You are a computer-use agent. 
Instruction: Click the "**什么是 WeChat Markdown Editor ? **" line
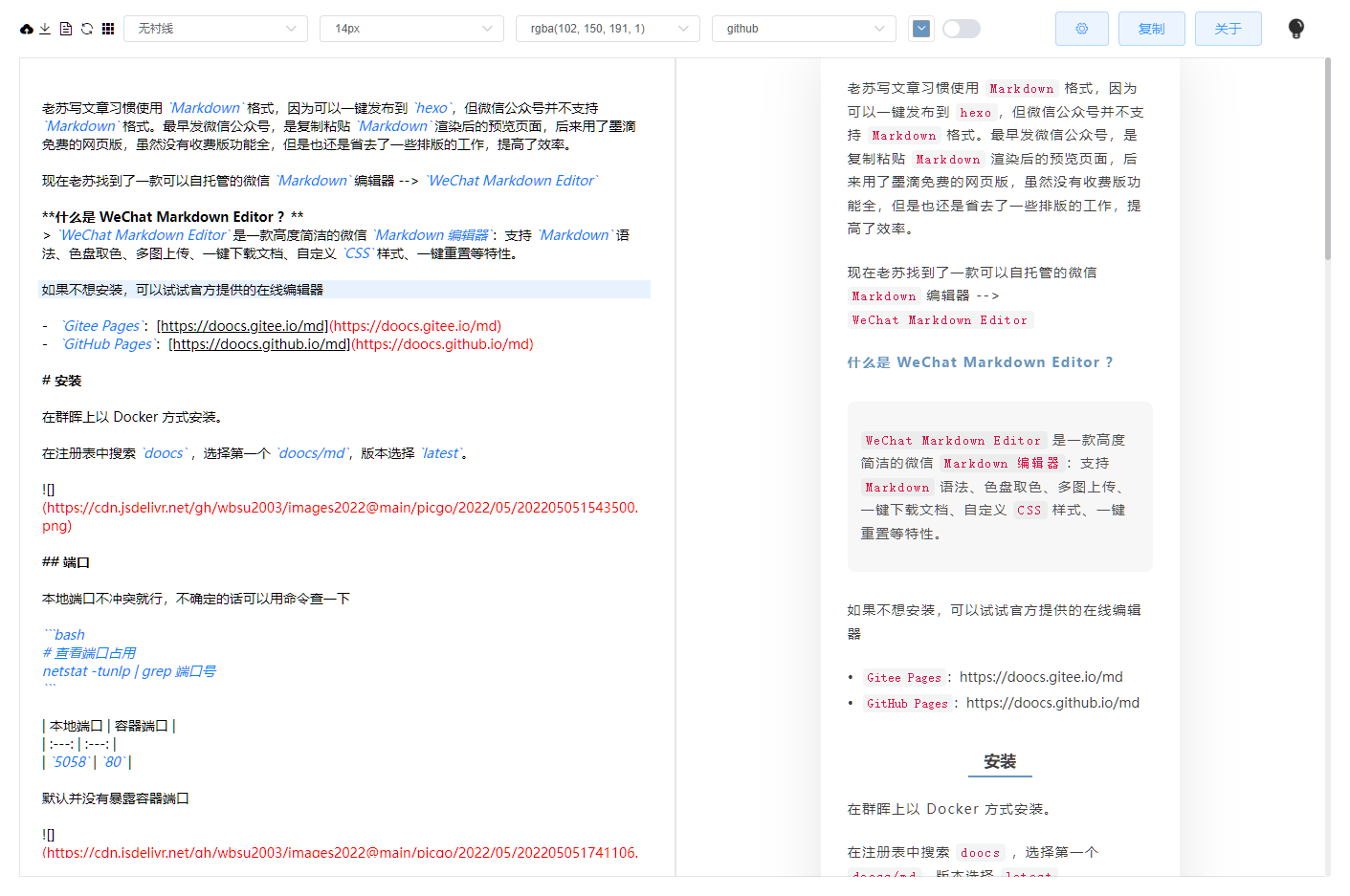(173, 217)
